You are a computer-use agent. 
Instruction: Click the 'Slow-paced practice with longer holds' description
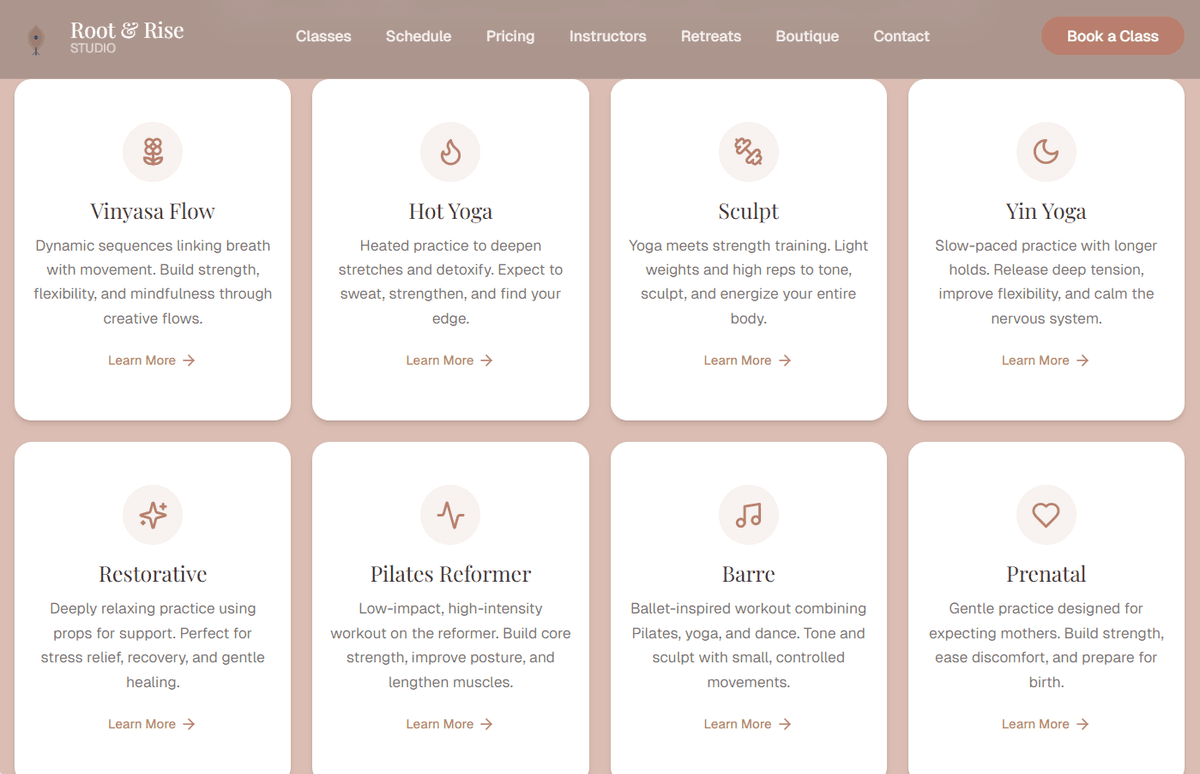tap(1046, 282)
